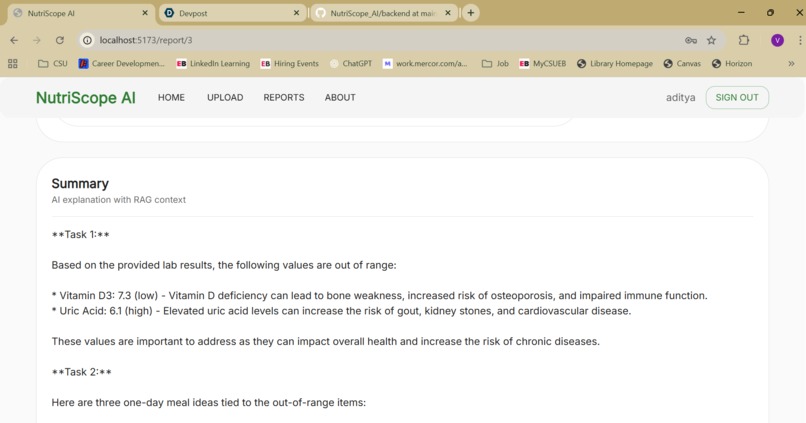Click the NutriScope AI logo
Viewport: 806px width, 423px height.
[86, 98]
